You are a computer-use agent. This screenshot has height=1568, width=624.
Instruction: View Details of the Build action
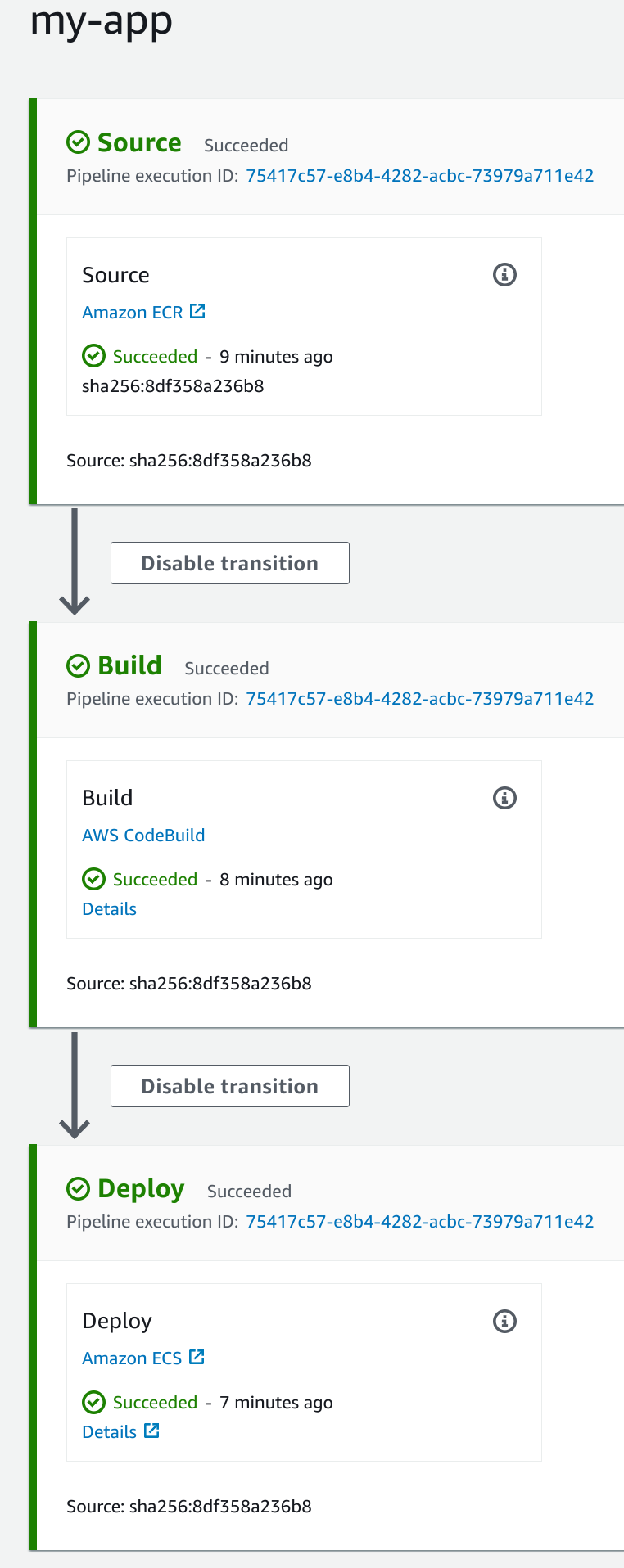click(x=109, y=909)
